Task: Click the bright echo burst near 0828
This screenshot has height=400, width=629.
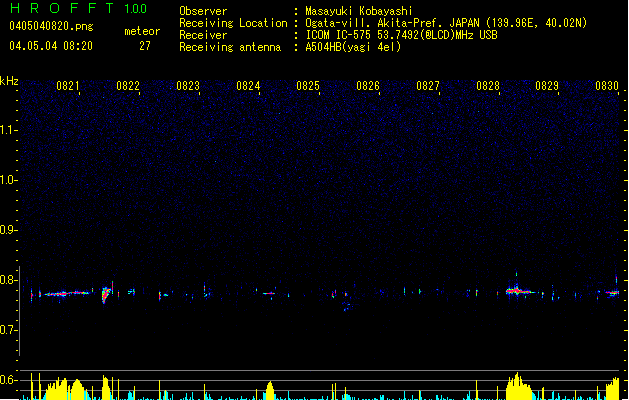Action: 518,290
